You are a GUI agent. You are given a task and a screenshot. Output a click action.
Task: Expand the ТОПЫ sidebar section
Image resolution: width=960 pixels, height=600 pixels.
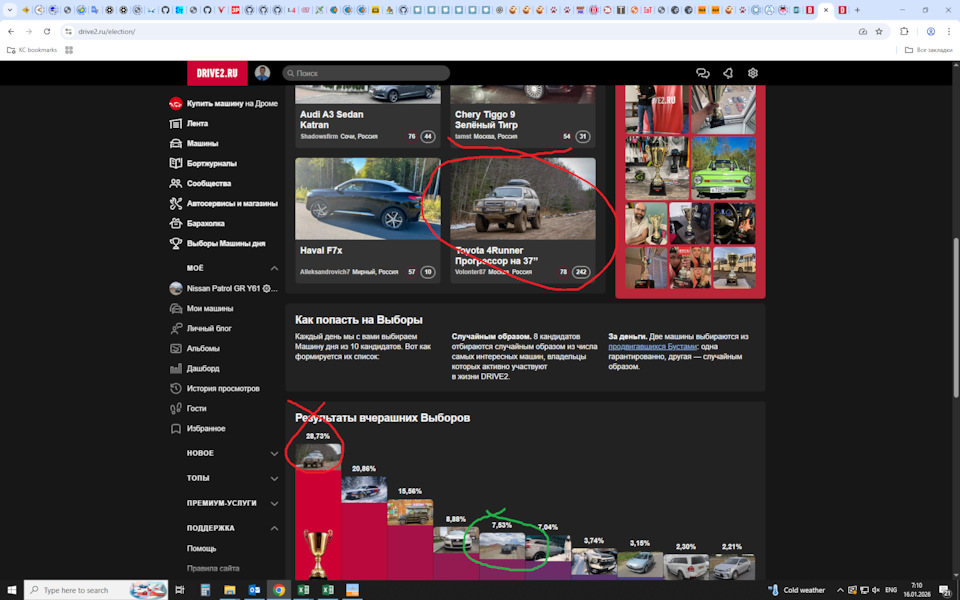274,479
